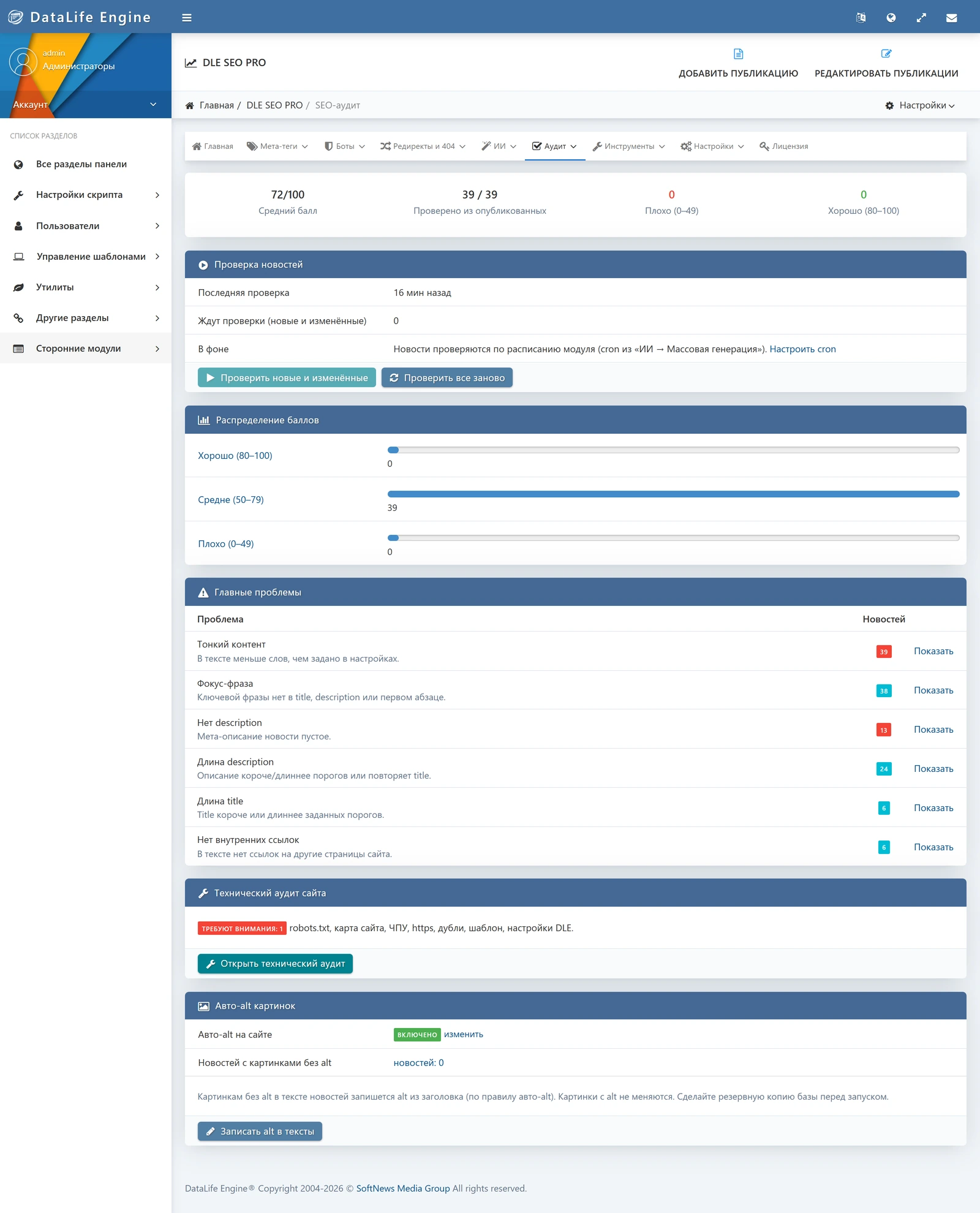The image size is (980, 1213).
Task: Open the module Настройки tab menu
Action: (712, 146)
